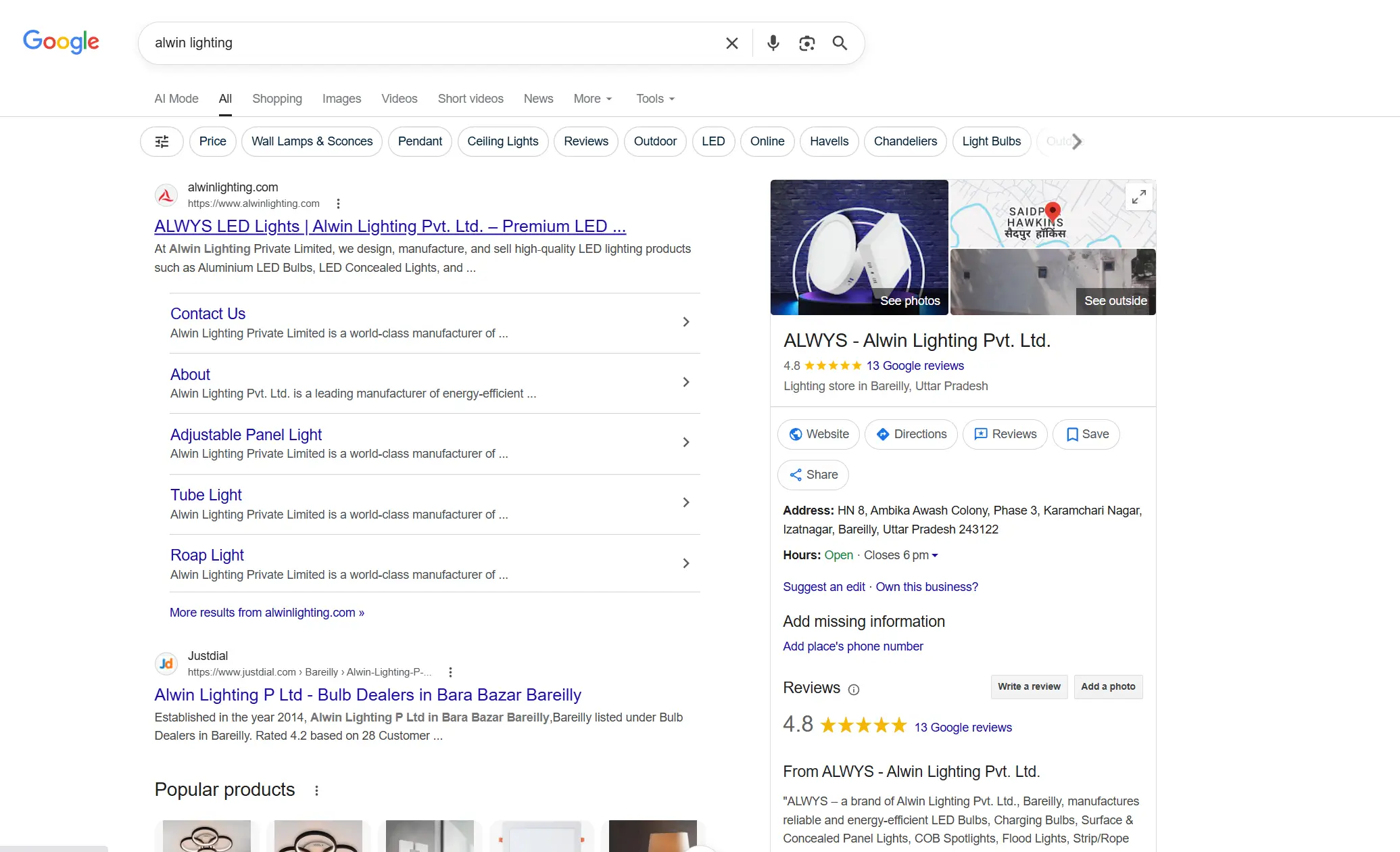Toggle the Ceiling Lights filter chip
The width and height of the screenshot is (1400, 852).
click(502, 141)
